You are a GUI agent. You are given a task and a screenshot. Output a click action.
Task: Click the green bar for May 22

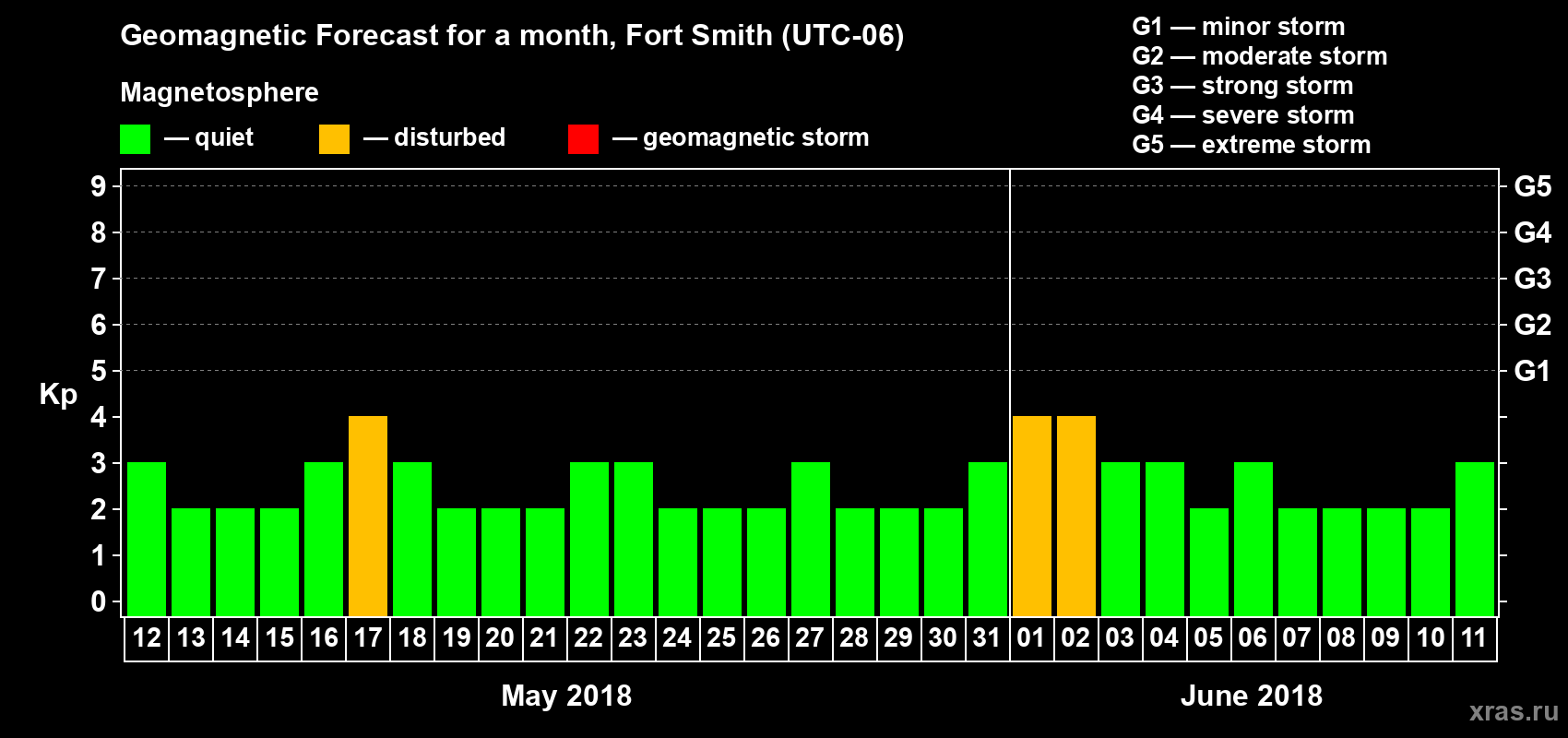coord(589,539)
